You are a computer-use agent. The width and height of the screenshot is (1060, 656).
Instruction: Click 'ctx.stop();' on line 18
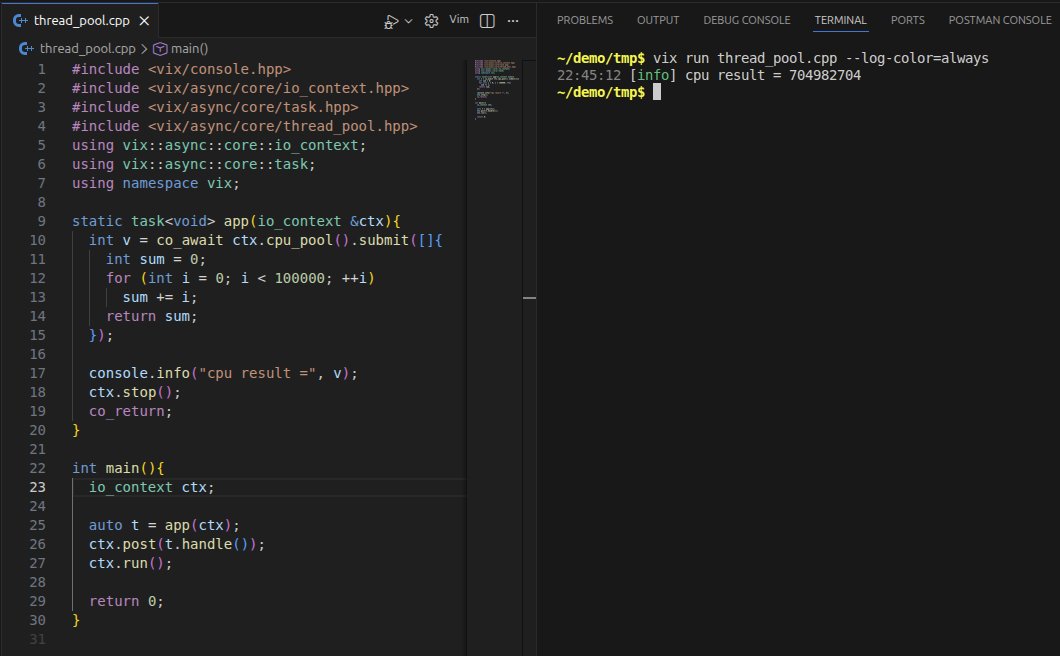[135, 392]
